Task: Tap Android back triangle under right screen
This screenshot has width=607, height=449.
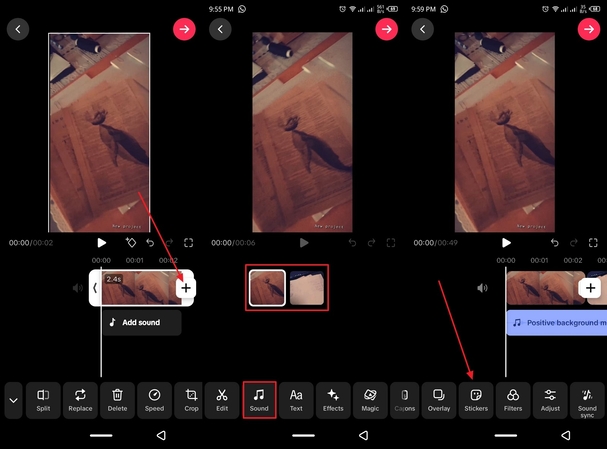Action: 566,435
